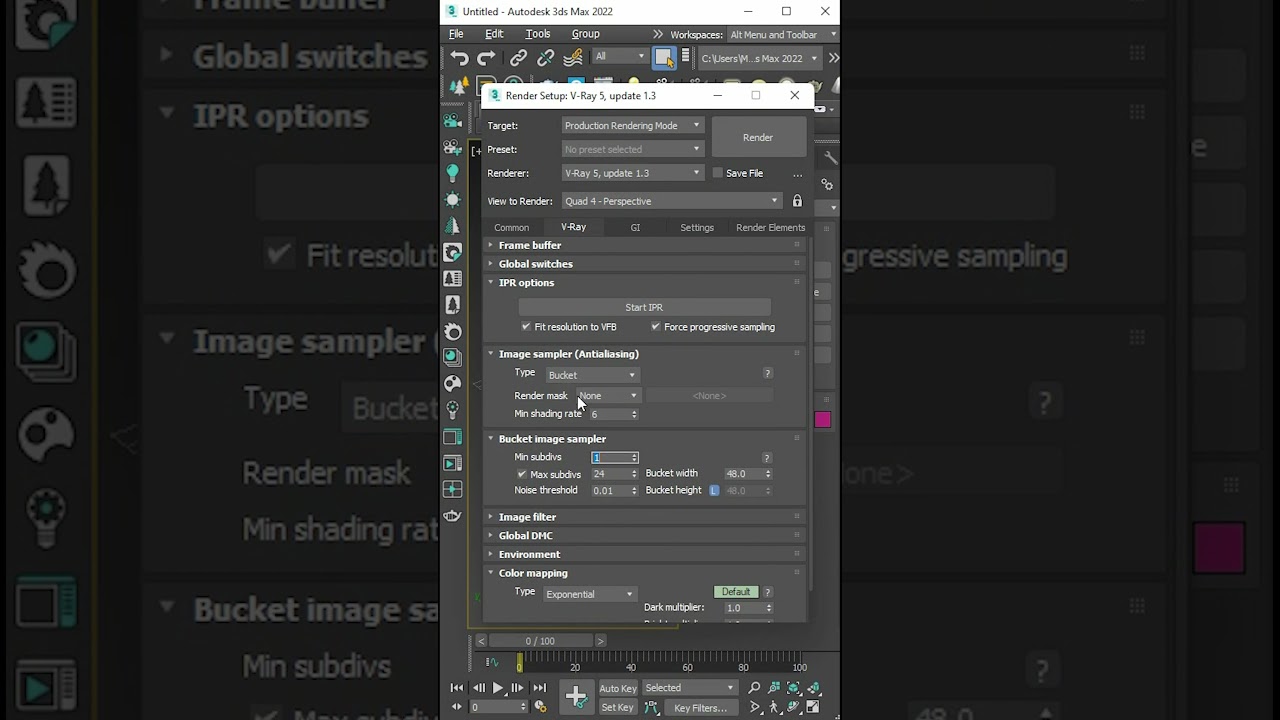Click the fire-ring icon in the left toolbar
This screenshot has height=720, width=1280.
452,331
